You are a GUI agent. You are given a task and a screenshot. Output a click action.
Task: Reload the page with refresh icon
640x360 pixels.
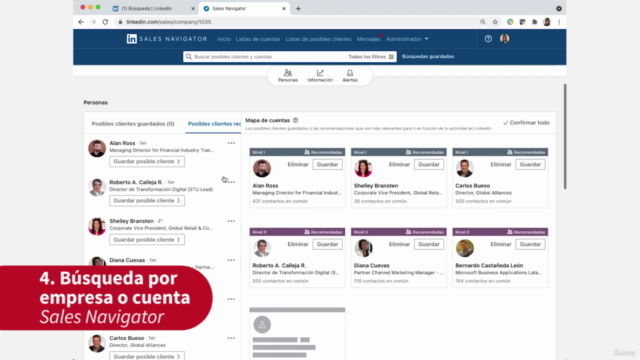click(x=105, y=22)
